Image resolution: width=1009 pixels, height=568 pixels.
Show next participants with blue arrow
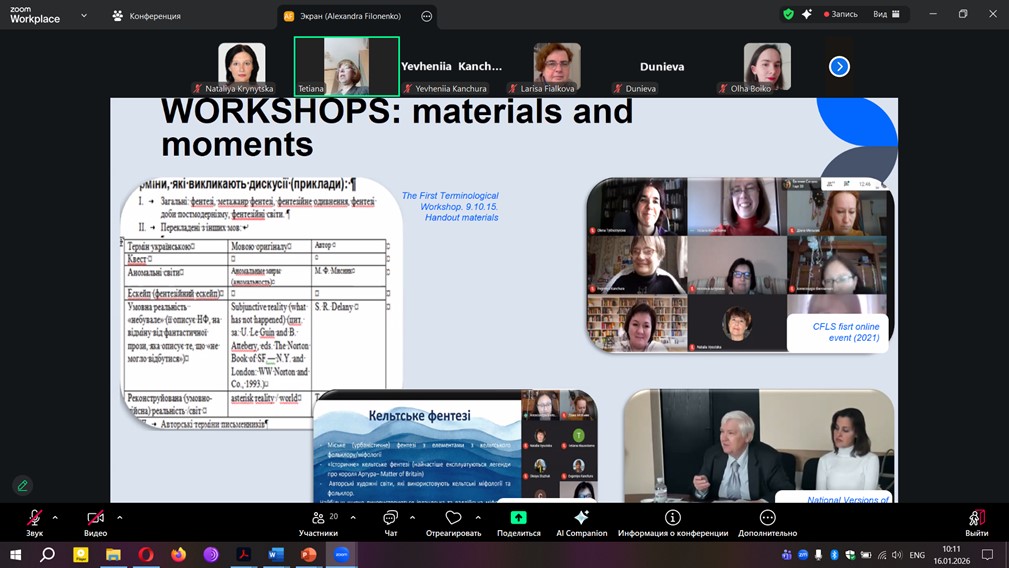pyautogui.click(x=839, y=66)
